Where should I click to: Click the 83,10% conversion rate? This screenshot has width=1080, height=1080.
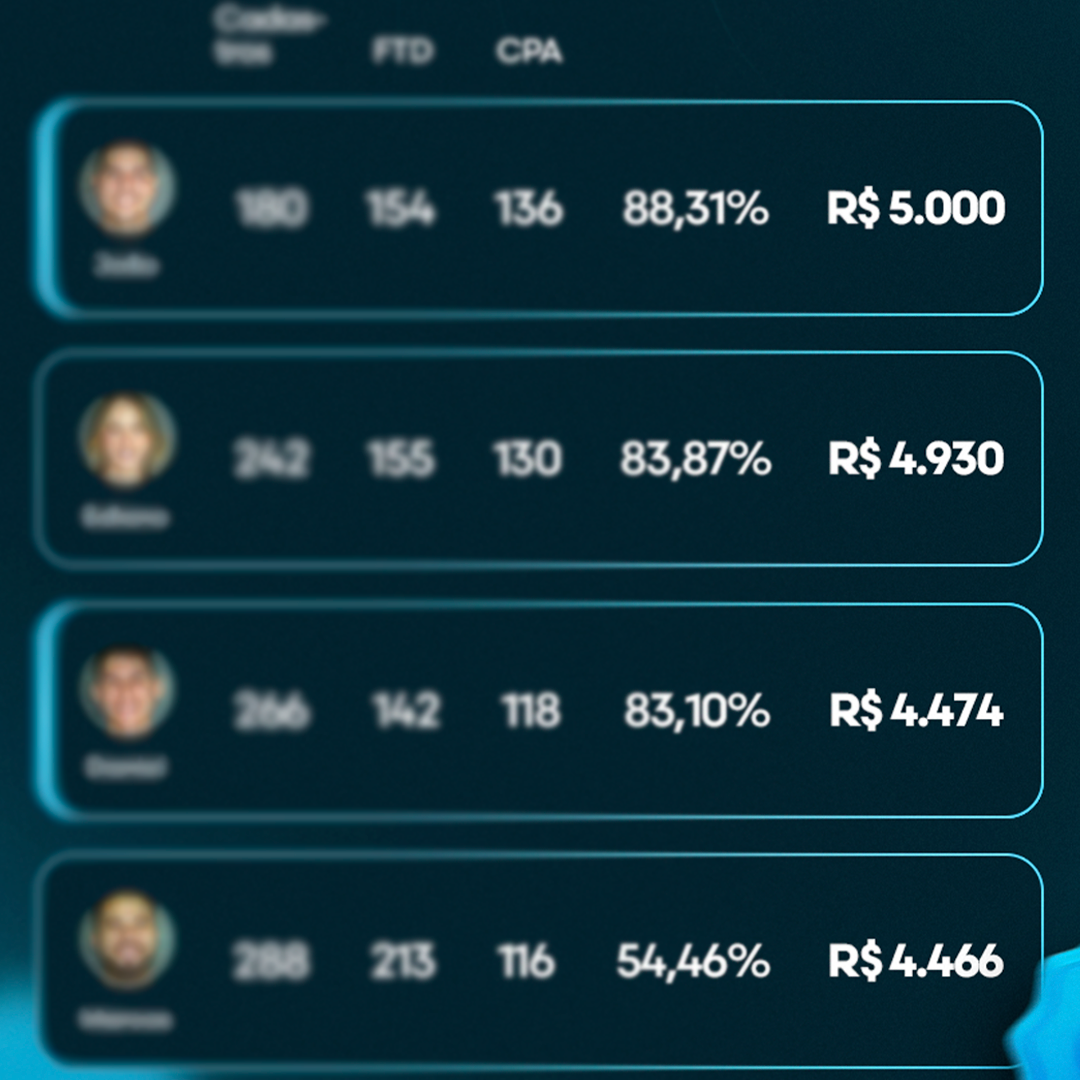click(x=697, y=712)
